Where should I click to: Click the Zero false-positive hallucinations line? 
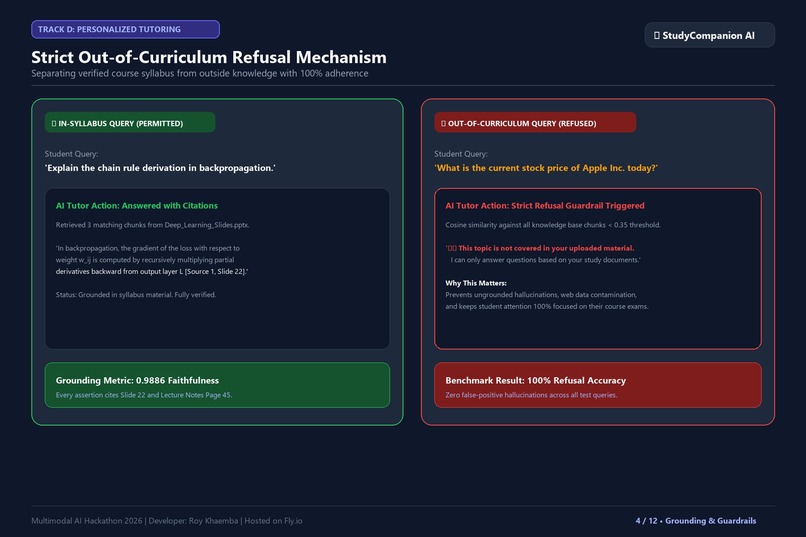point(531,395)
